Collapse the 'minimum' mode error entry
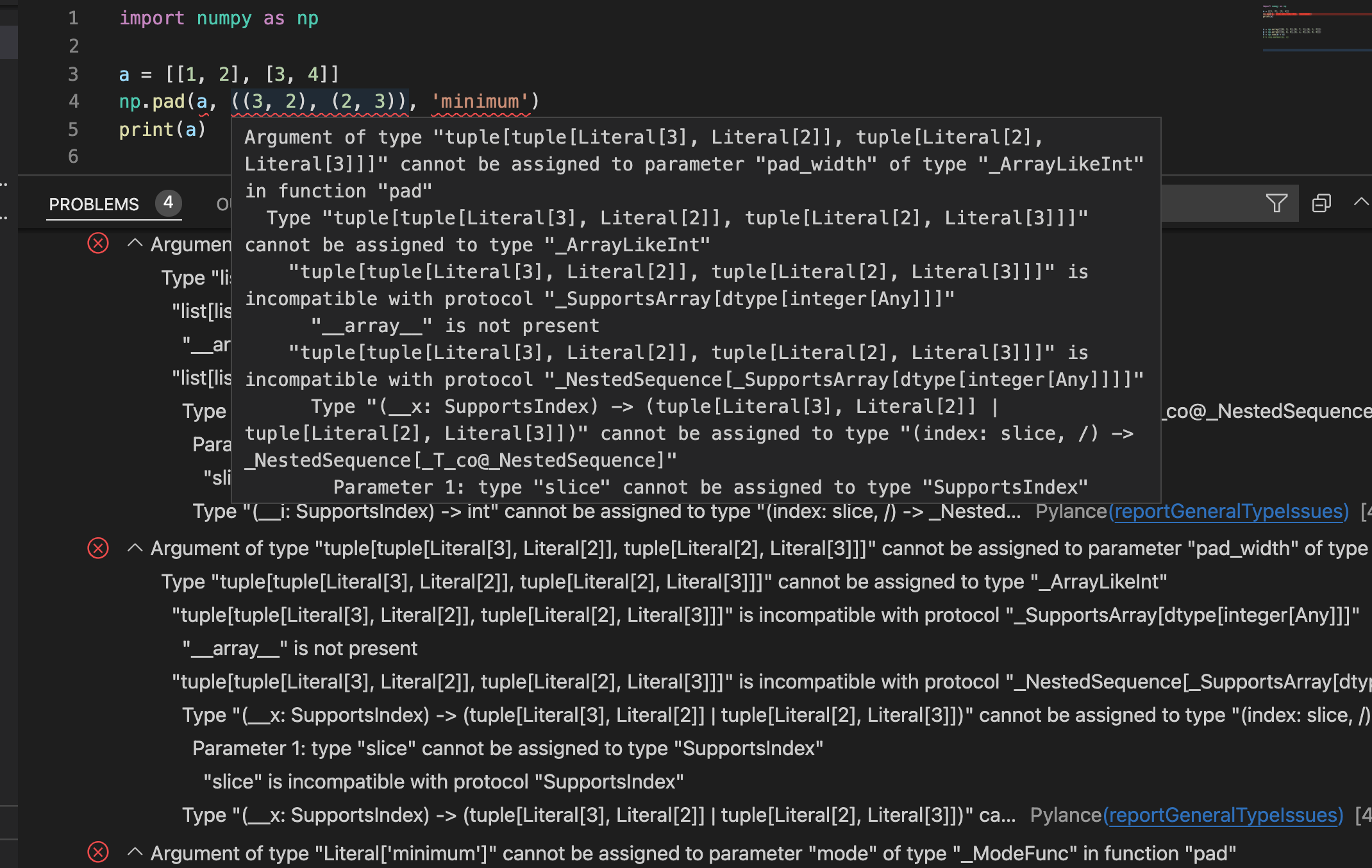Image resolution: width=1372 pixels, height=868 pixels. click(135, 853)
